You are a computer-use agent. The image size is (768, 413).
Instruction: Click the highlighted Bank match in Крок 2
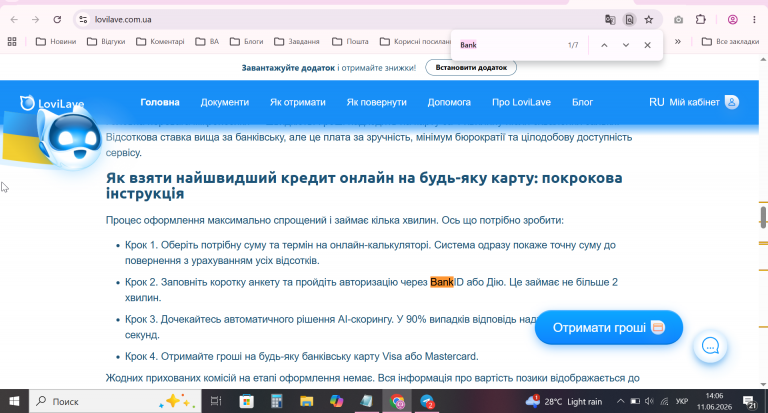pyautogui.click(x=442, y=282)
